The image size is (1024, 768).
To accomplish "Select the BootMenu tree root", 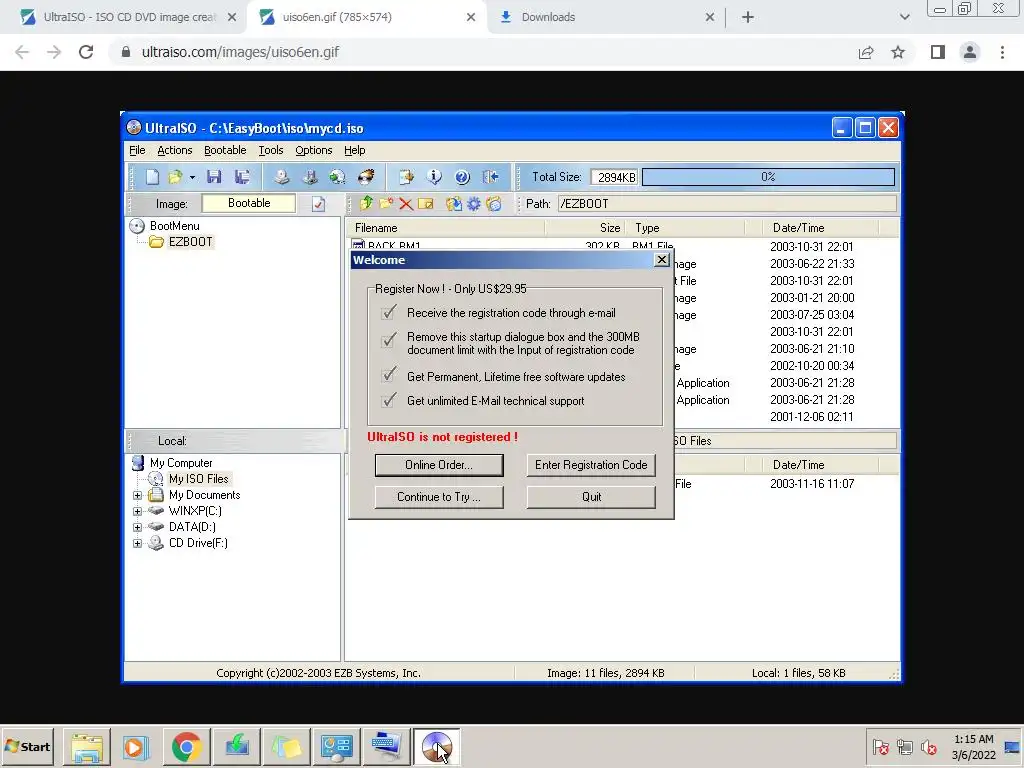I will 174,226.
